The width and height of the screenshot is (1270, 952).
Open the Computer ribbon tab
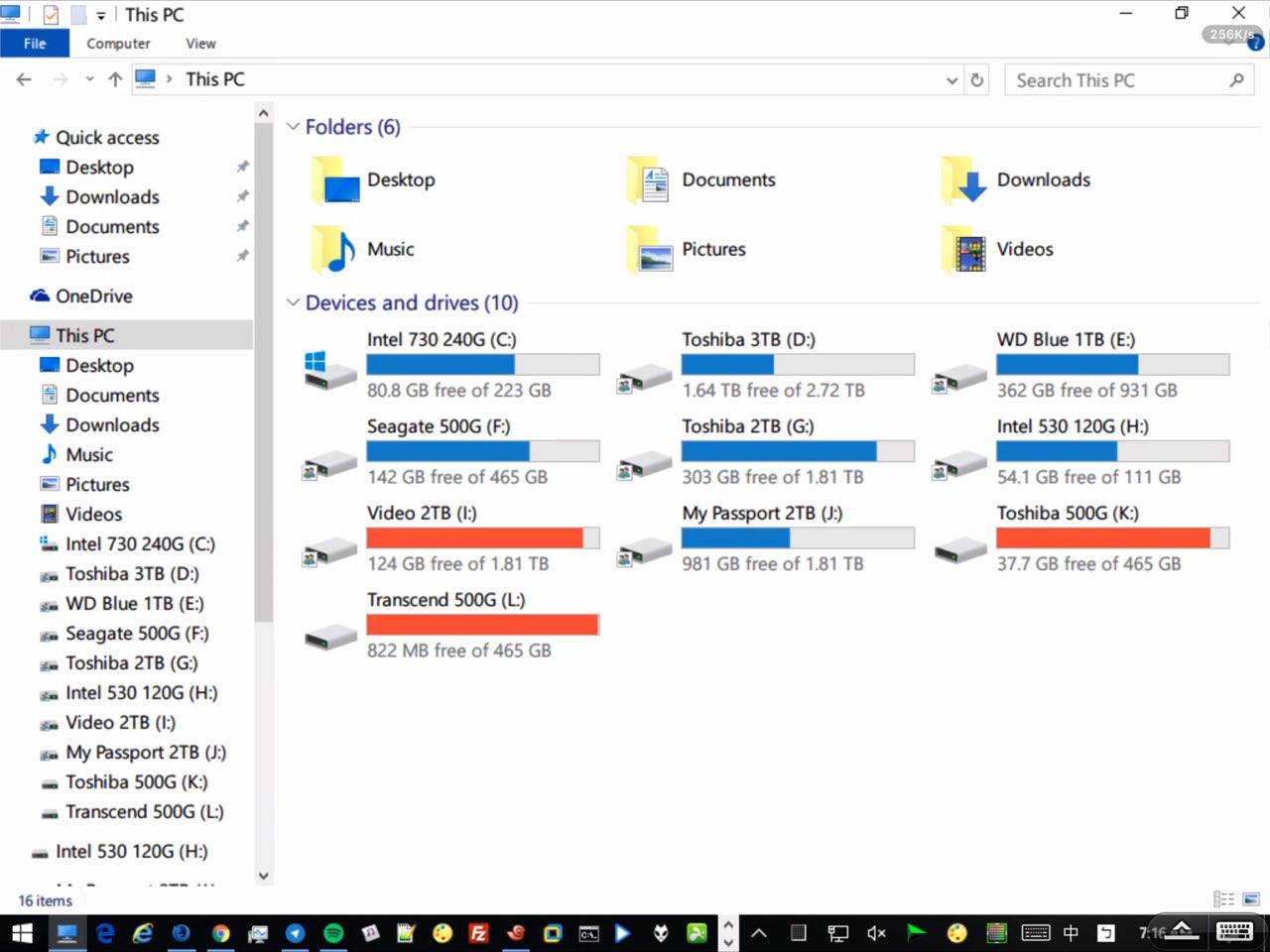pyautogui.click(x=118, y=44)
